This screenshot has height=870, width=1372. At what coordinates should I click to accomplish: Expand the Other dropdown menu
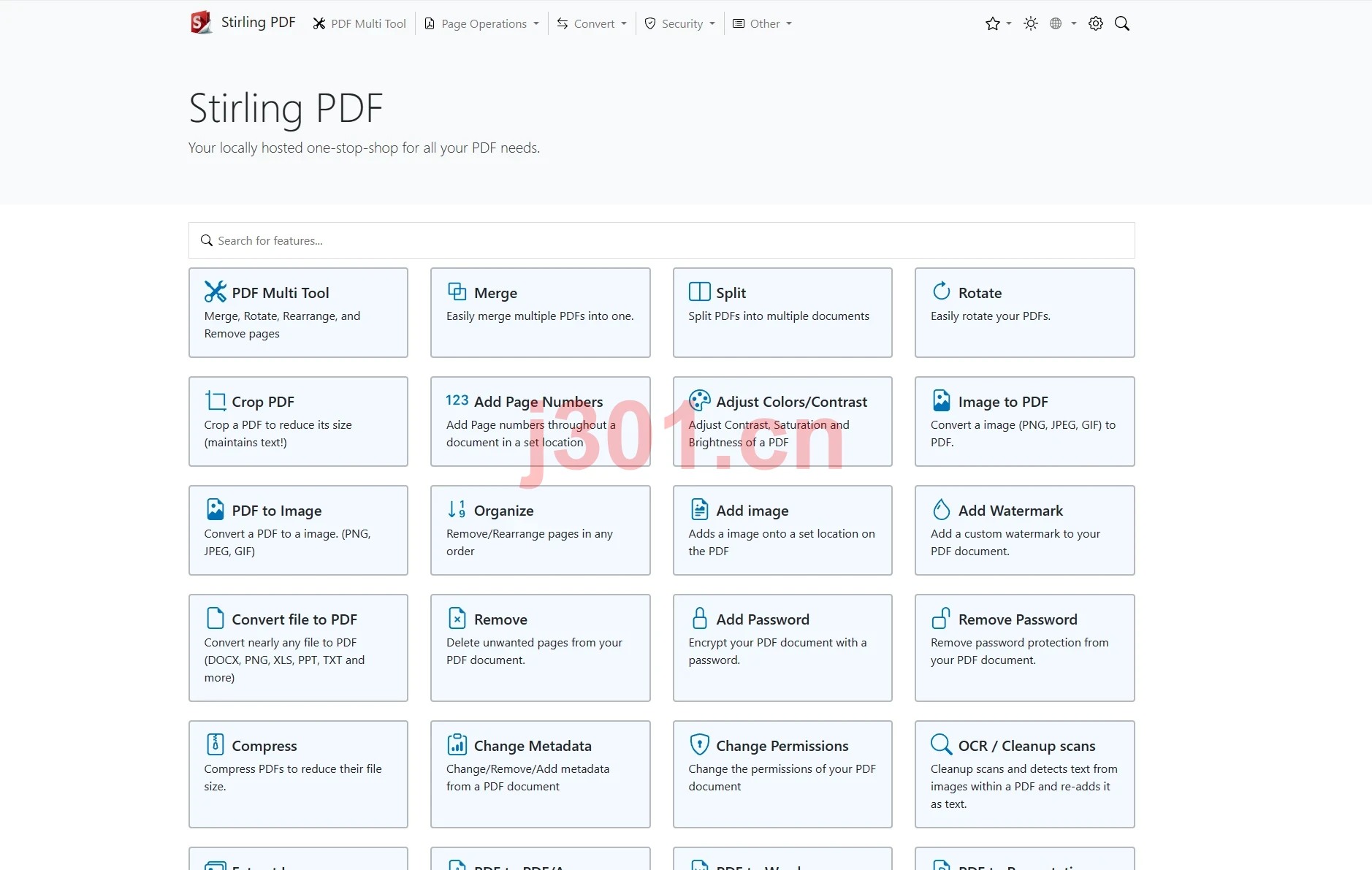tap(763, 23)
